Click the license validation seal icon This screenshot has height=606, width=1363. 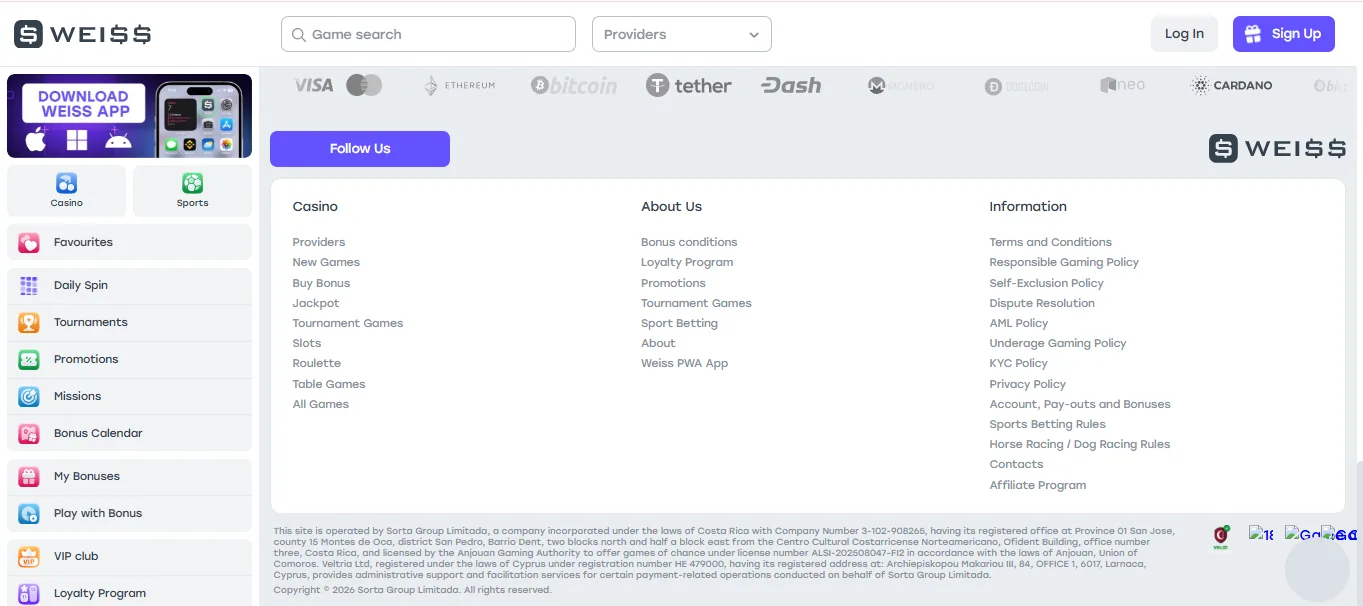pyautogui.click(x=1221, y=536)
